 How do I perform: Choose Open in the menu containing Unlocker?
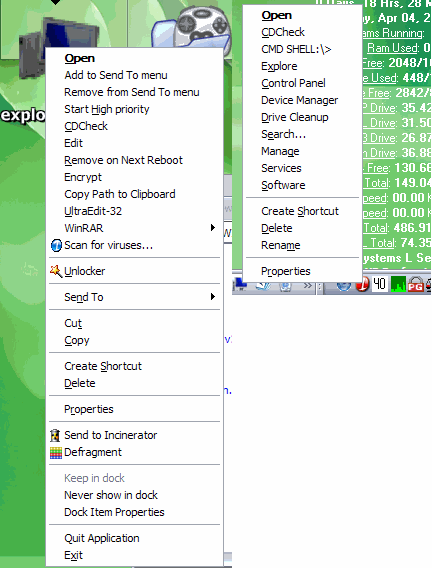[134, 58]
